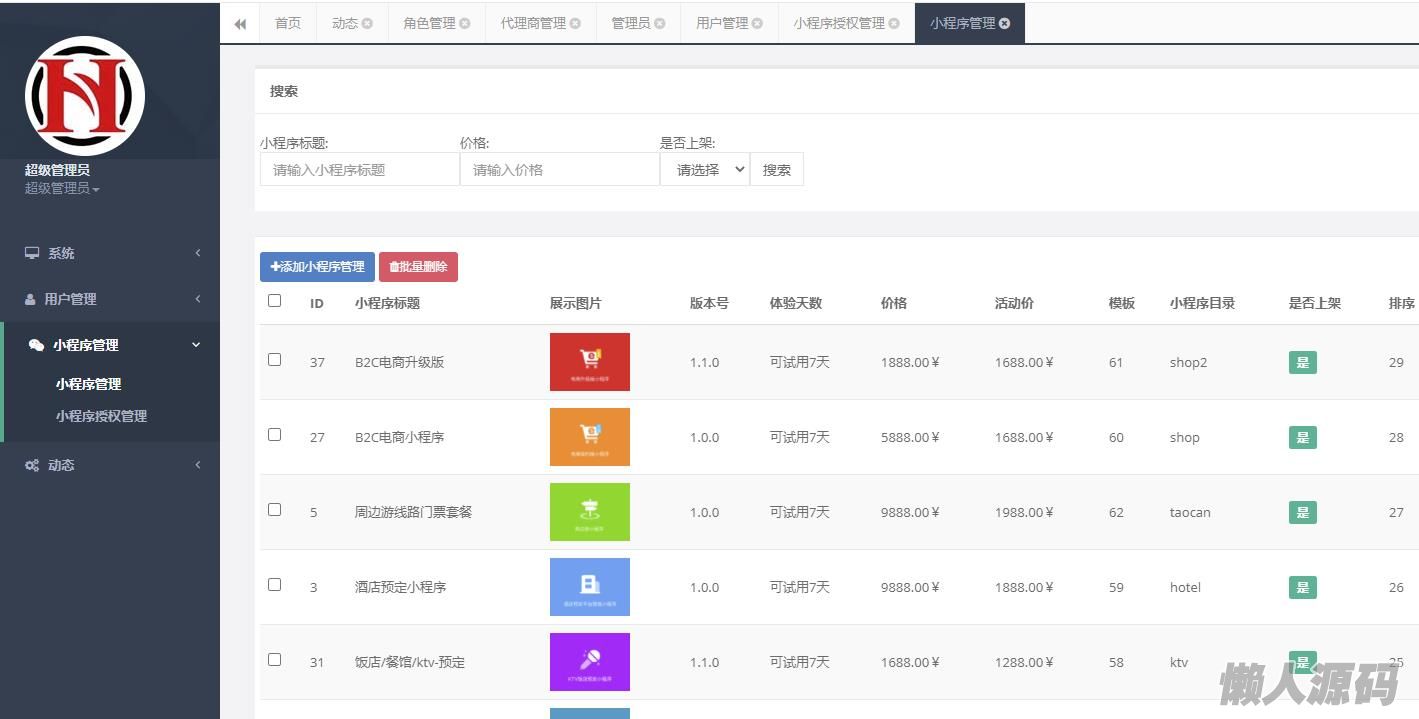Close the active 小程序管理 tab

click(x=1004, y=24)
